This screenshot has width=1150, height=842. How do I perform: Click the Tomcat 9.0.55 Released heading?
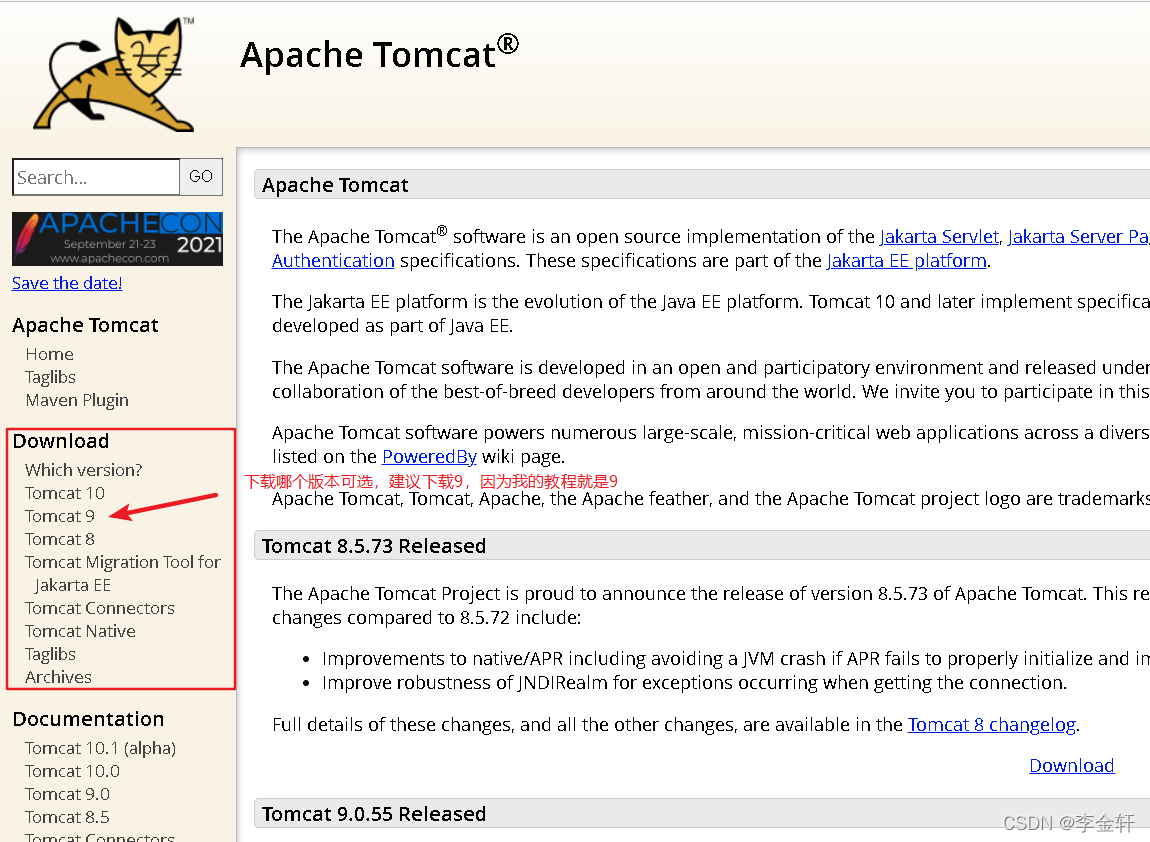tap(374, 814)
